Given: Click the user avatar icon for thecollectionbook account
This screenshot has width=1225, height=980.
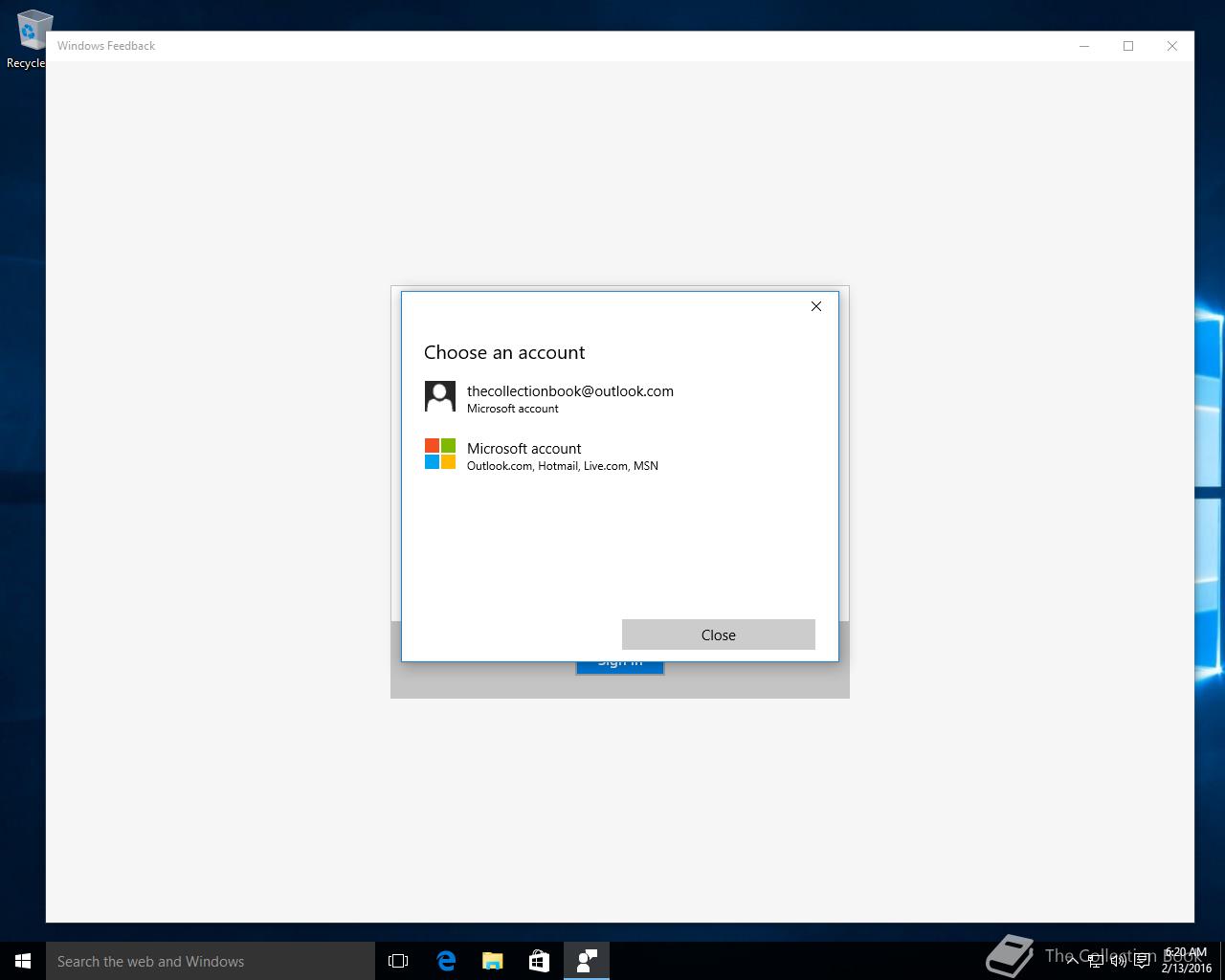Looking at the screenshot, I should point(440,396).
